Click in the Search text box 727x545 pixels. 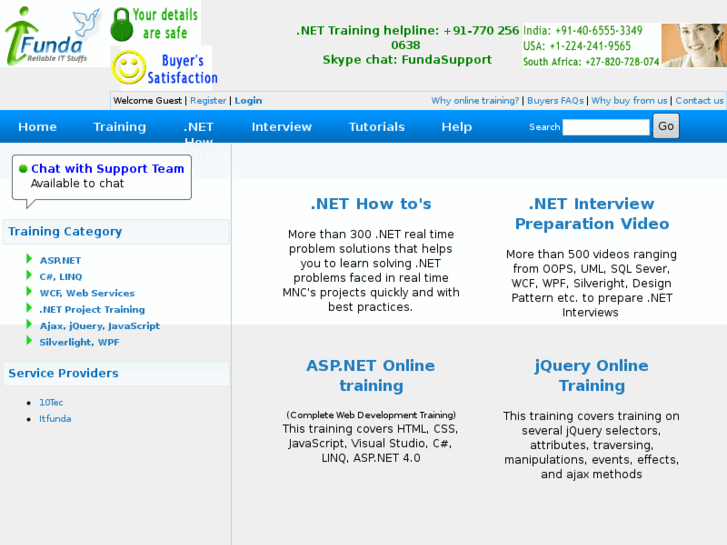pos(606,127)
